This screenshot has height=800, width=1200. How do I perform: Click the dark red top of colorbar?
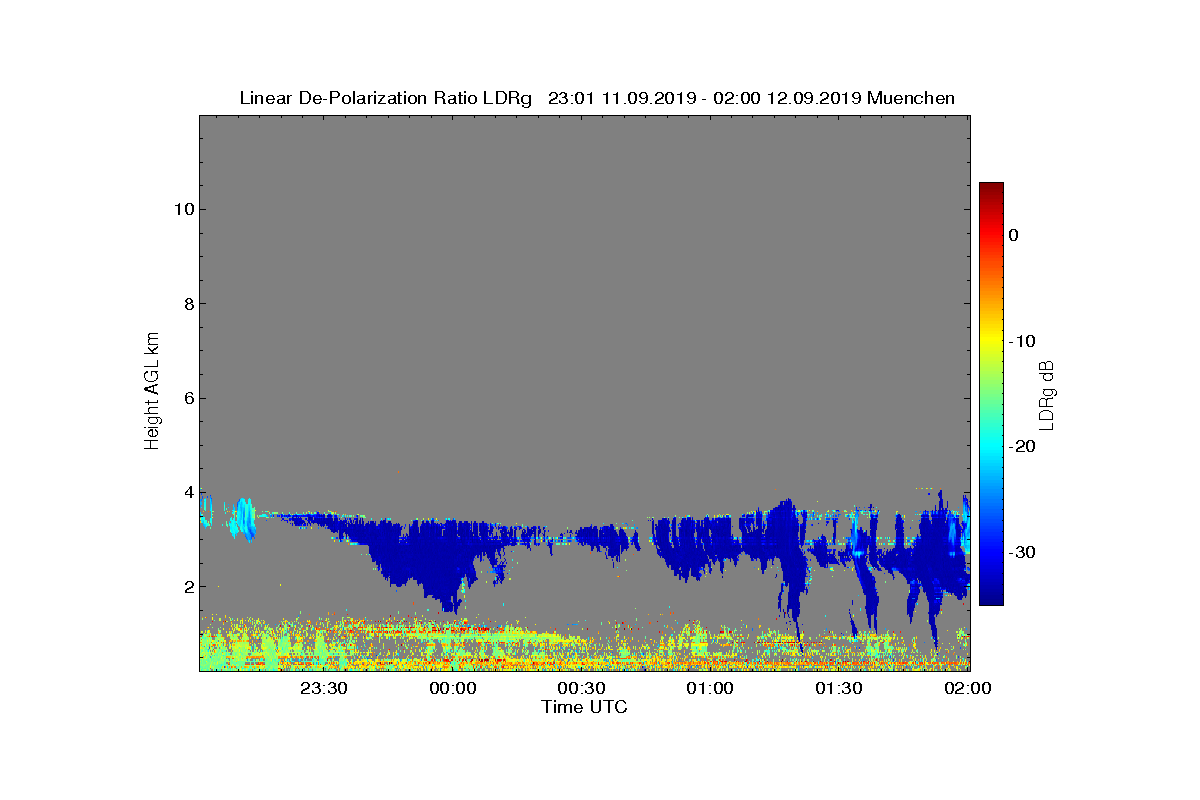991,190
